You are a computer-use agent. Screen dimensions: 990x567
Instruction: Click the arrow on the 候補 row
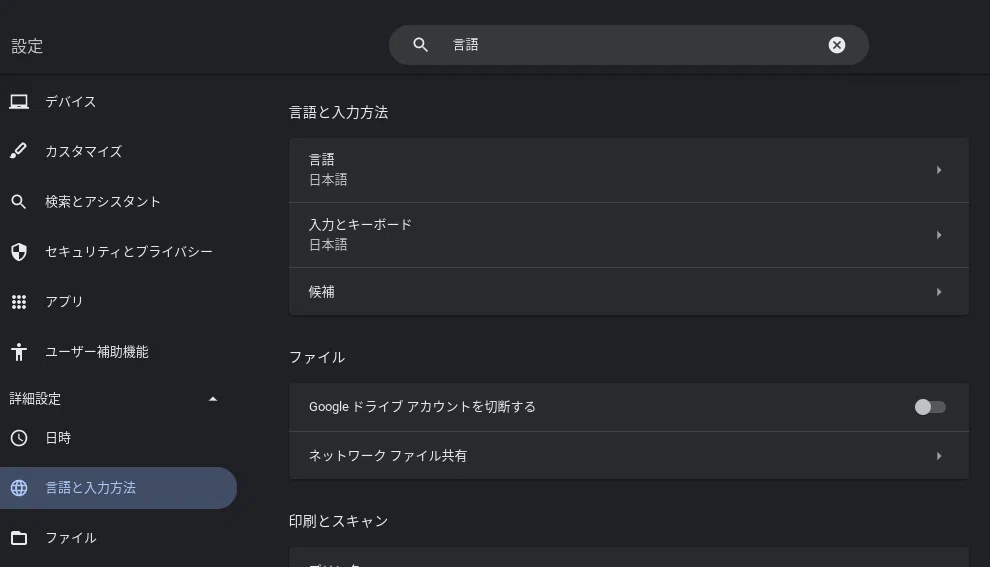[x=939, y=292]
